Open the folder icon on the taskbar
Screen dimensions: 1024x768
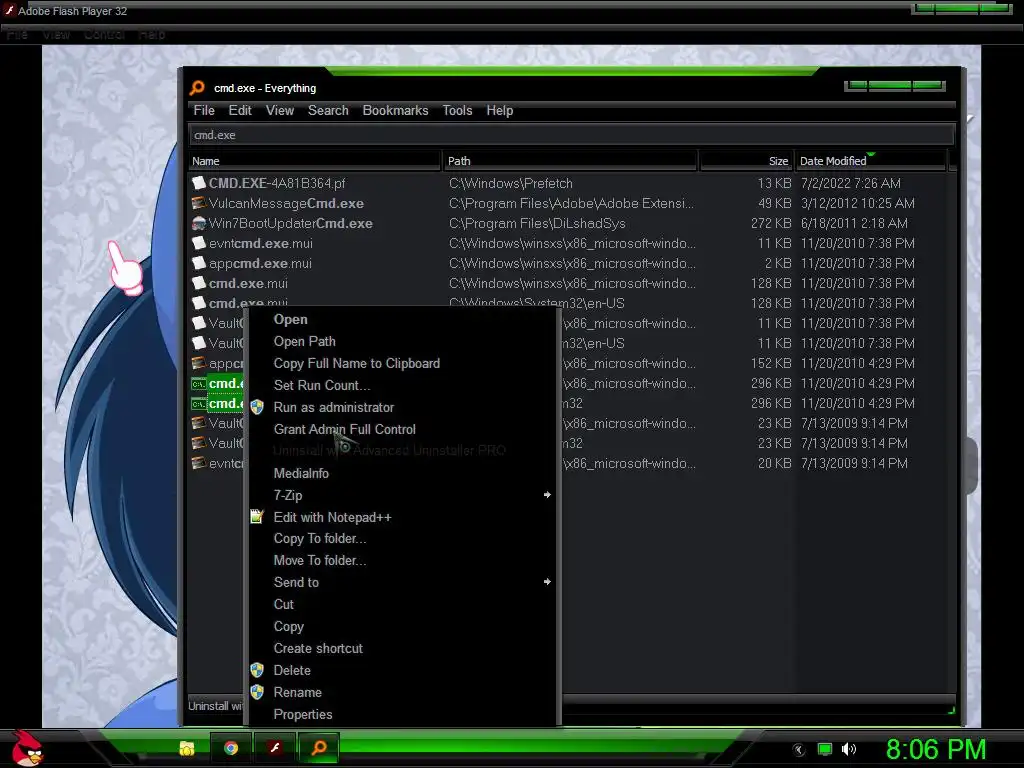point(187,748)
